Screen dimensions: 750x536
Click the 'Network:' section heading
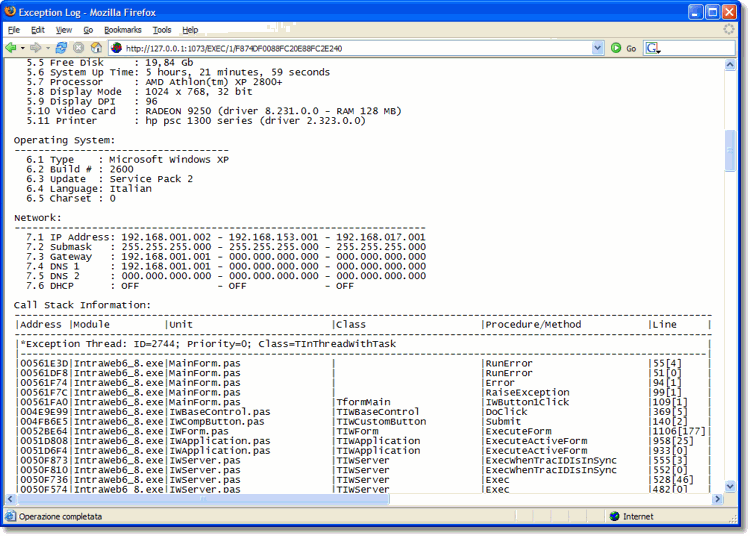(x=38, y=218)
